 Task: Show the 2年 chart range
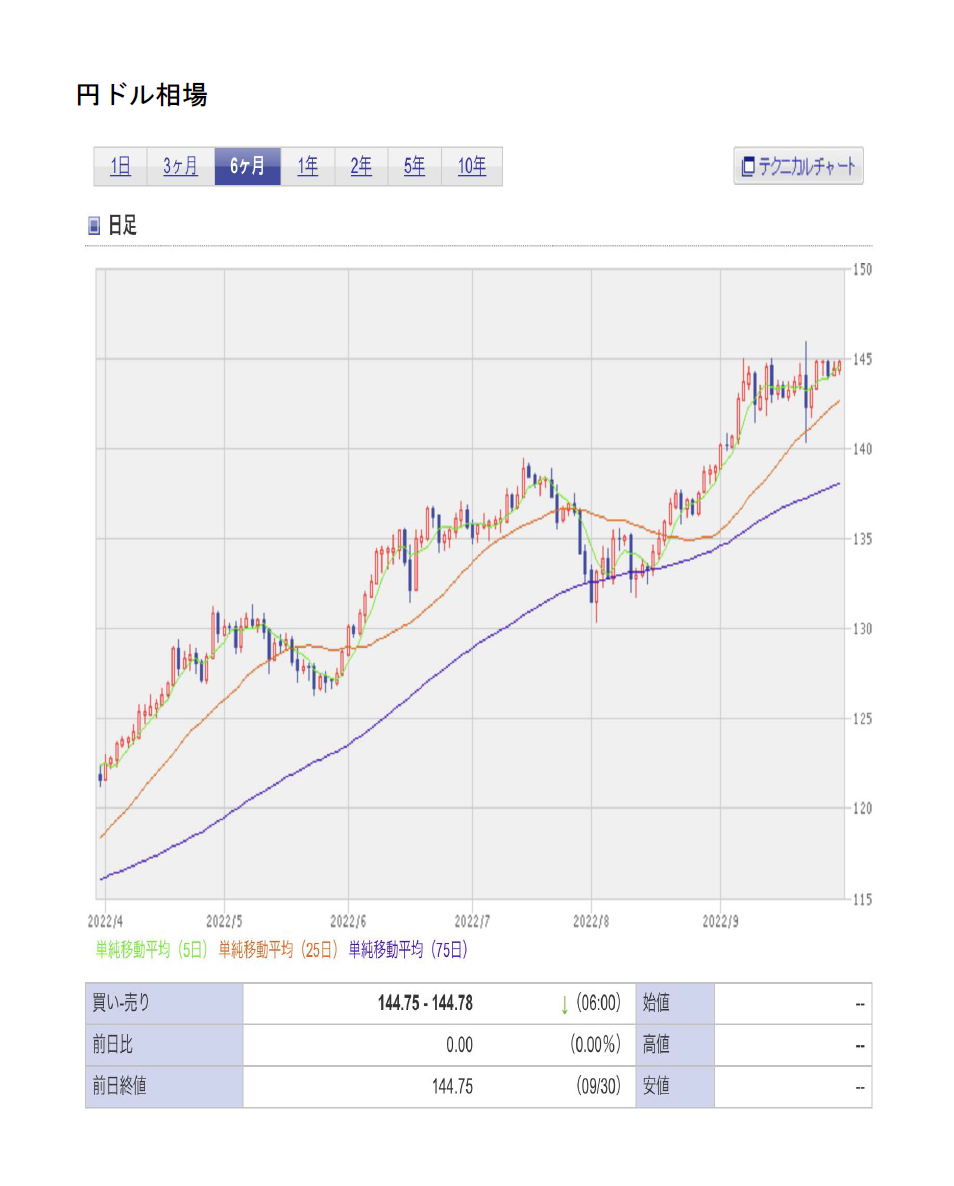click(x=361, y=166)
